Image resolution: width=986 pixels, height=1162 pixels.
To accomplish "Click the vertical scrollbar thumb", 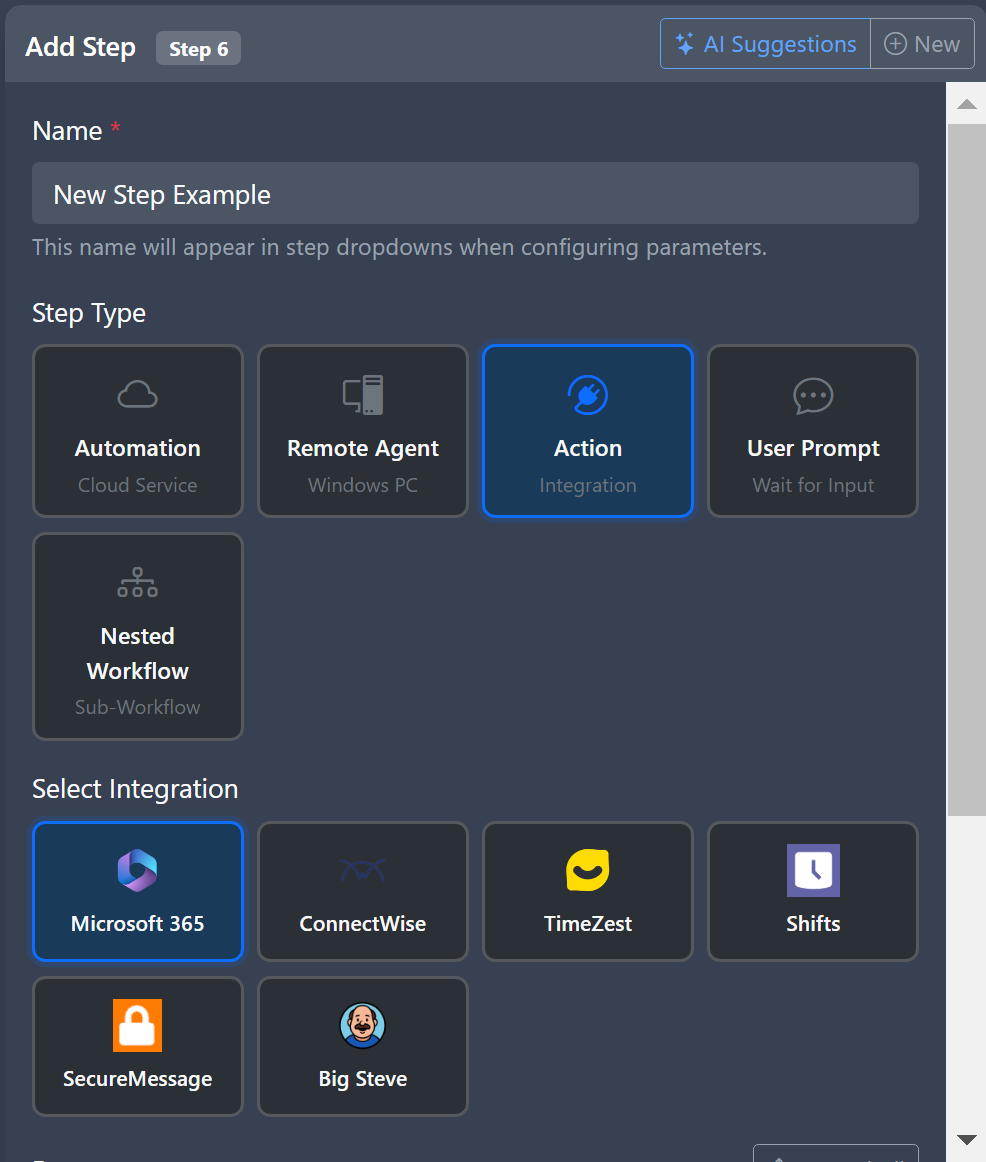I will coord(966,470).
